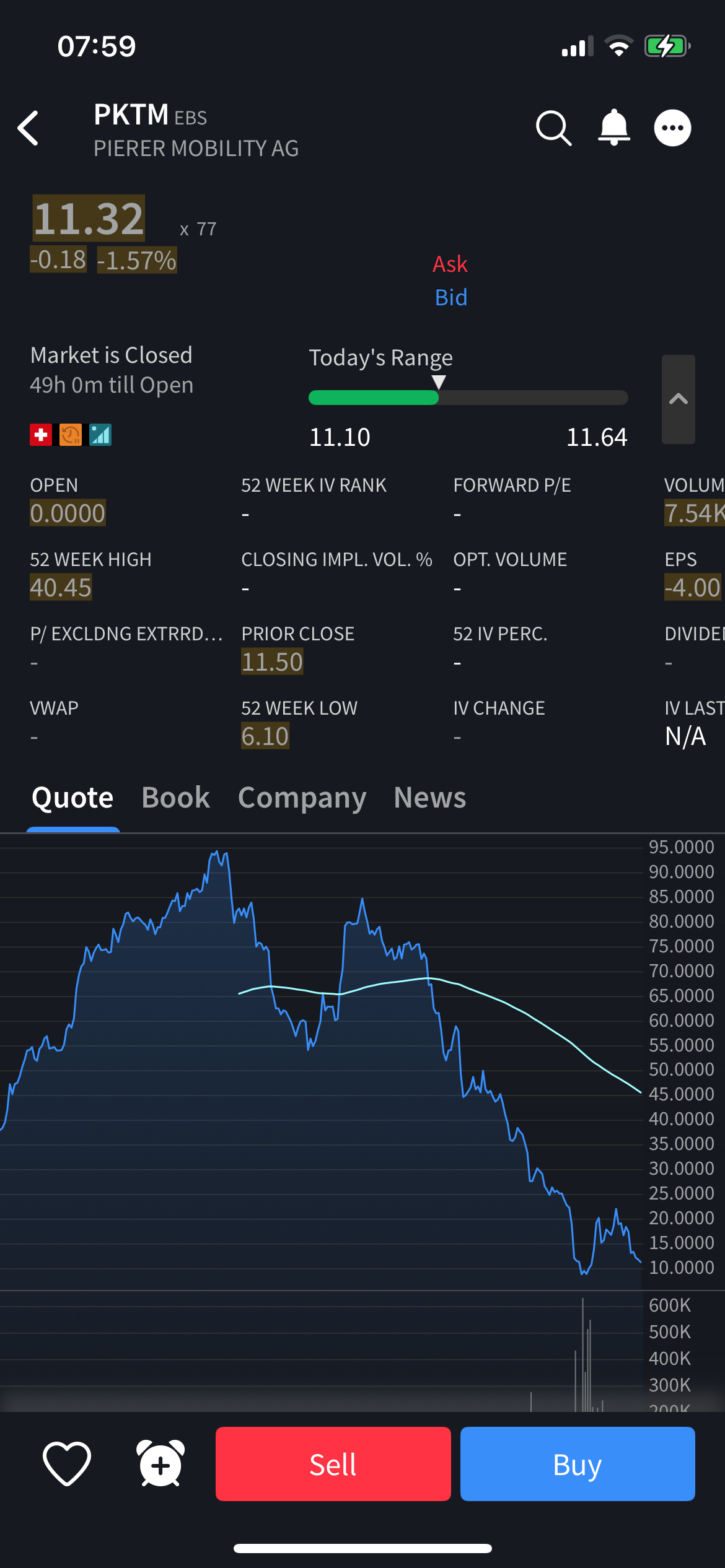Tap the 52 WEEK LOW value 6.10
This screenshot has width=725, height=1568.
click(x=265, y=736)
